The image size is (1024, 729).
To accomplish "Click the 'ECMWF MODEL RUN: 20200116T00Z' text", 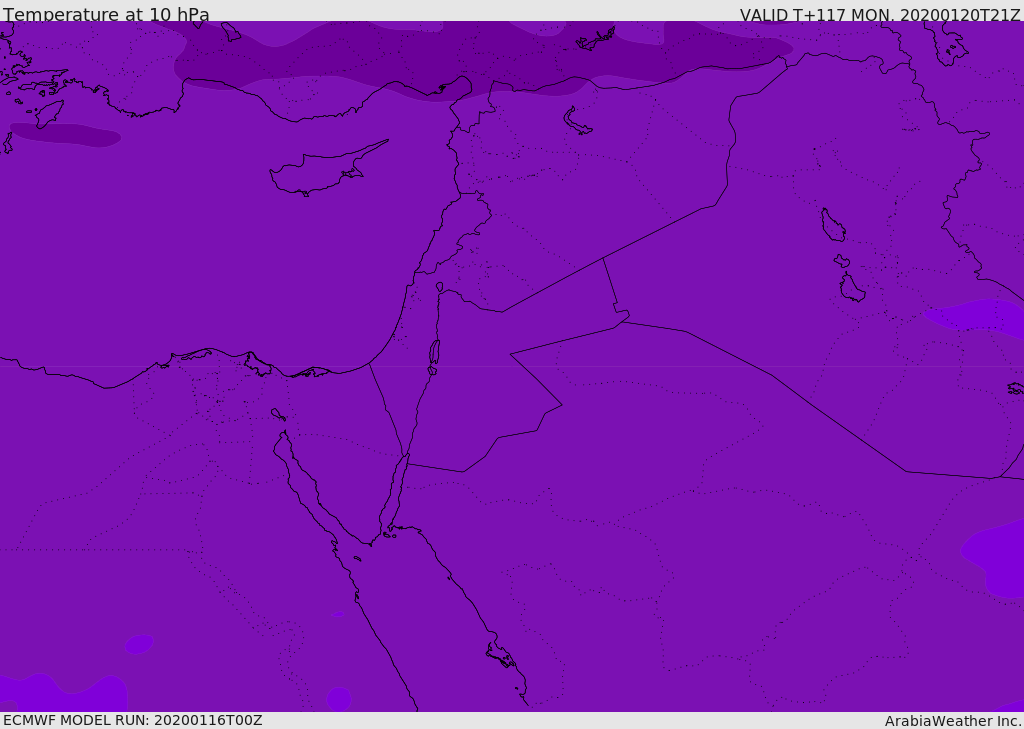I will coord(133,720).
